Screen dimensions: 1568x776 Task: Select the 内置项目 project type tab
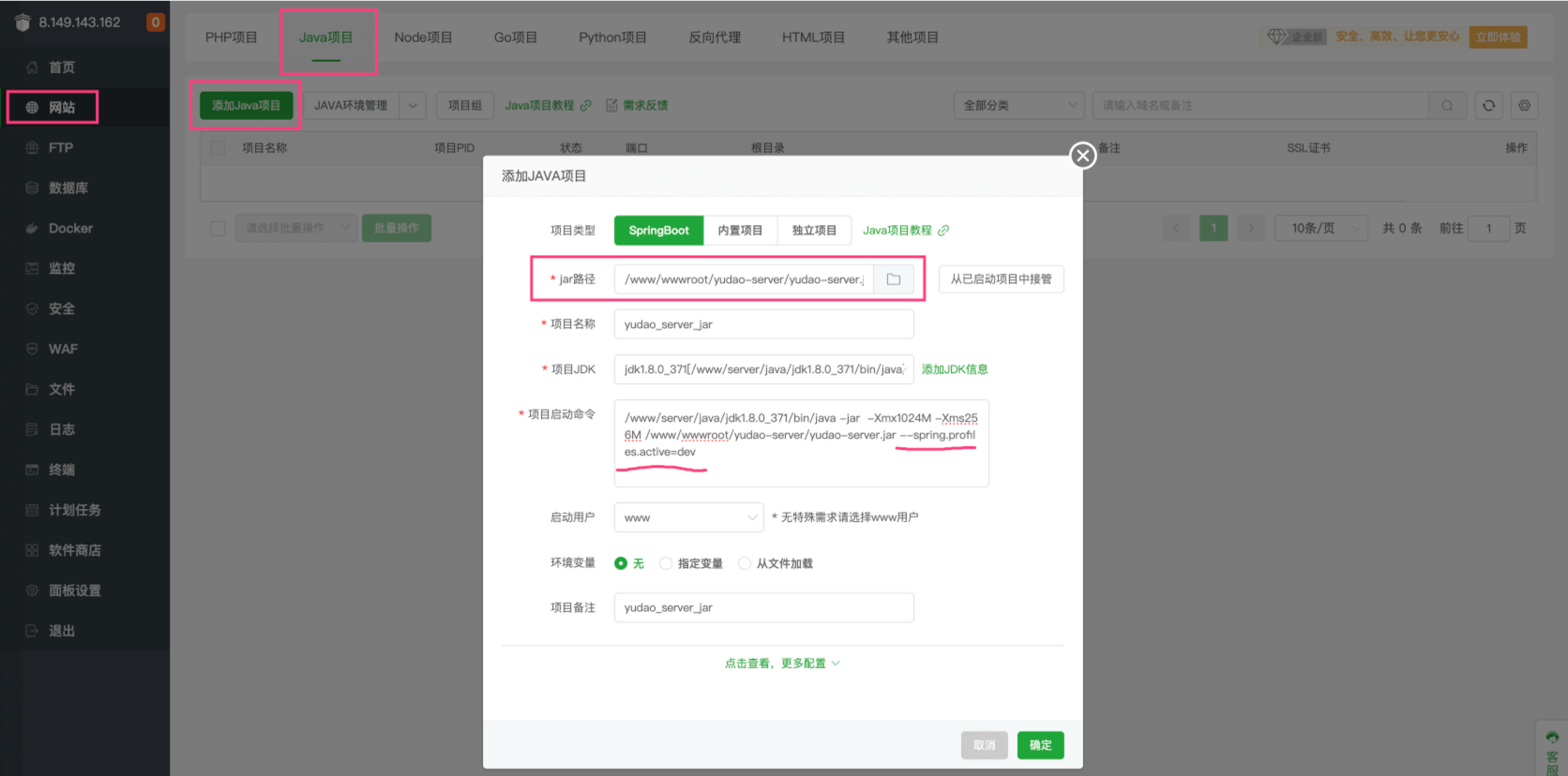coord(740,231)
